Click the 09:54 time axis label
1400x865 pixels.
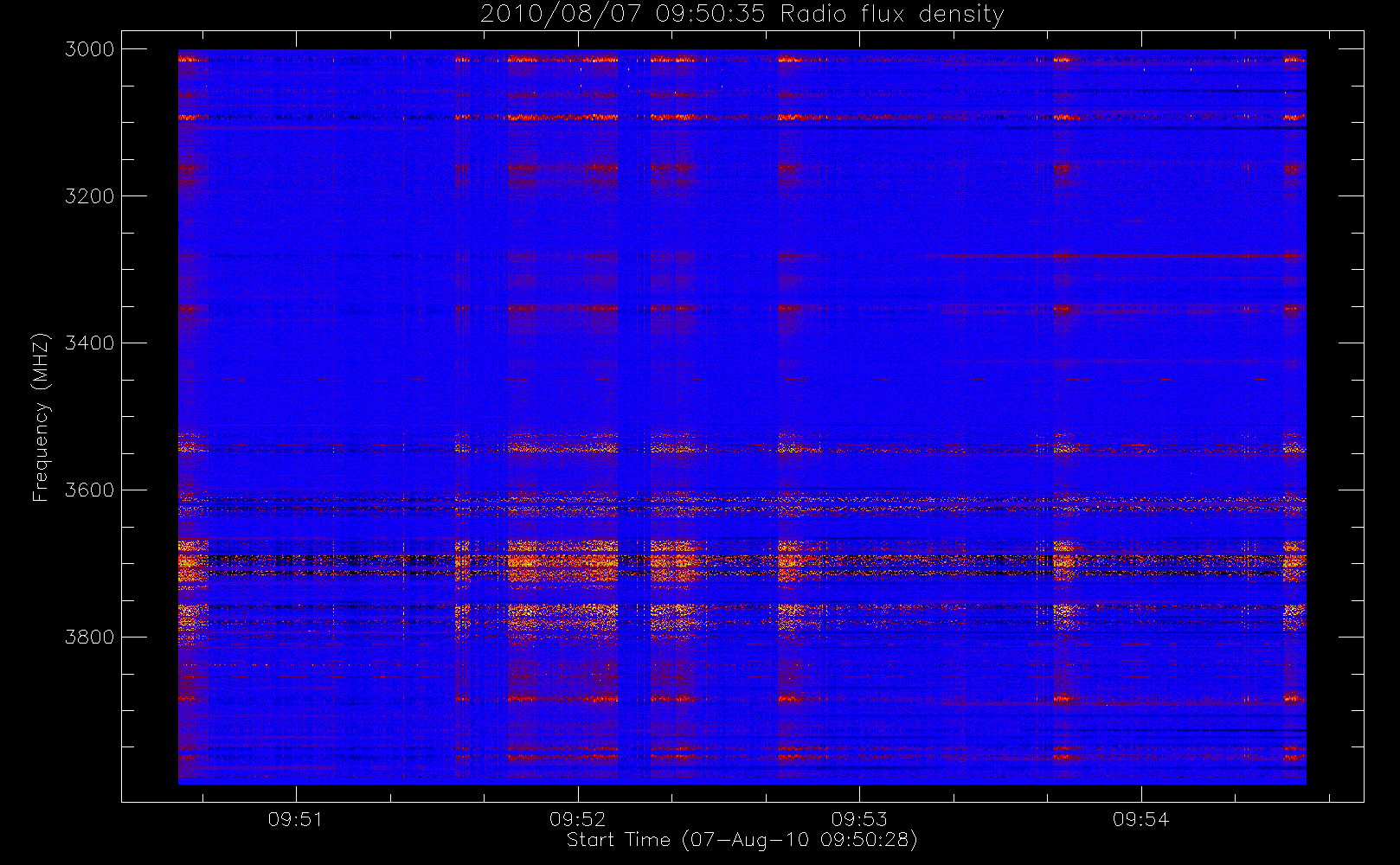1140,819
